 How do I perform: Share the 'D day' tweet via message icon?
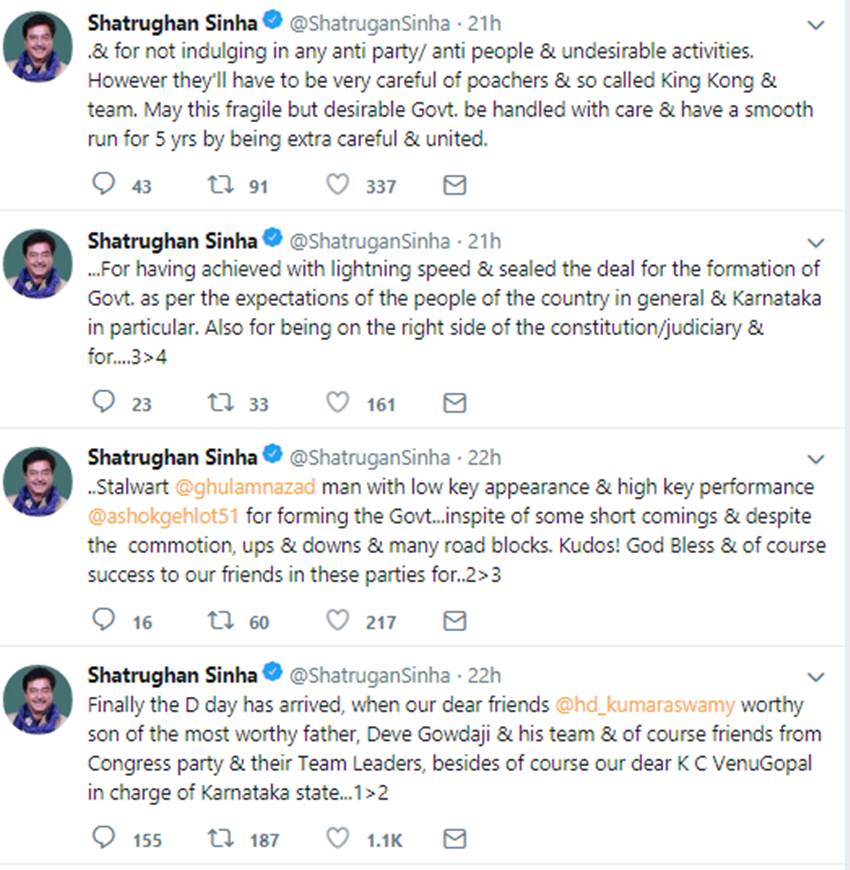point(454,839)
